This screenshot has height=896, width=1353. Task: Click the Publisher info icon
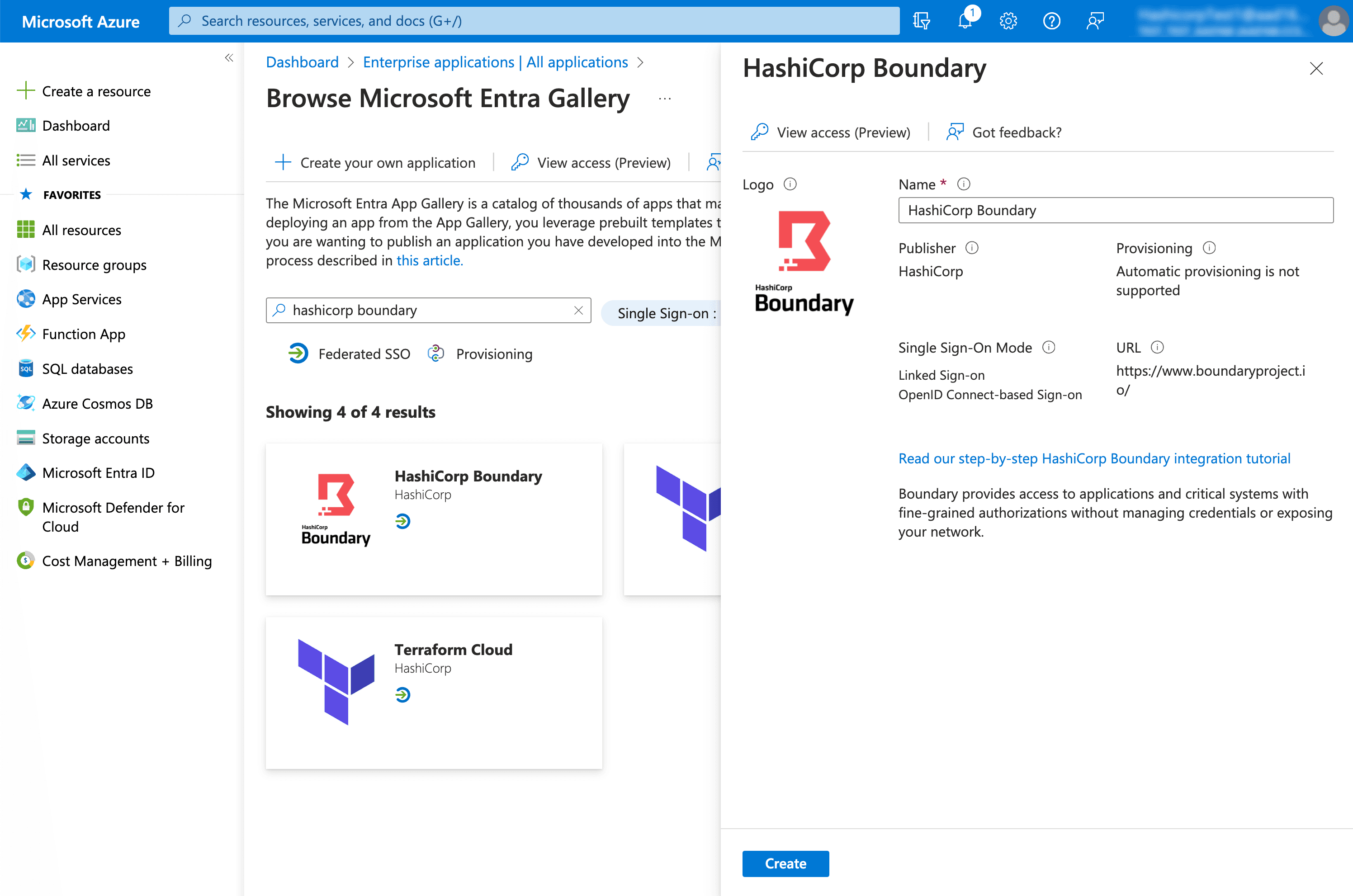pos(972,248)
